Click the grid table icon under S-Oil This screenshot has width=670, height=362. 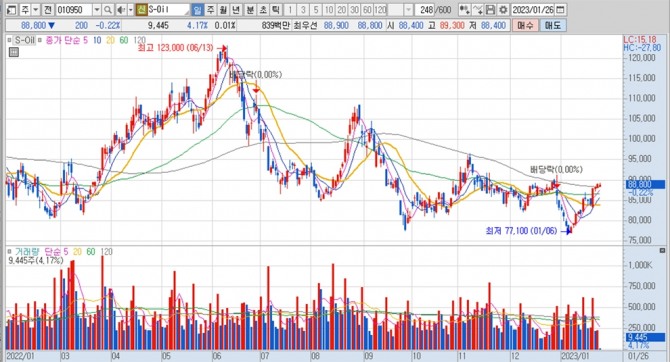(14, 53)
